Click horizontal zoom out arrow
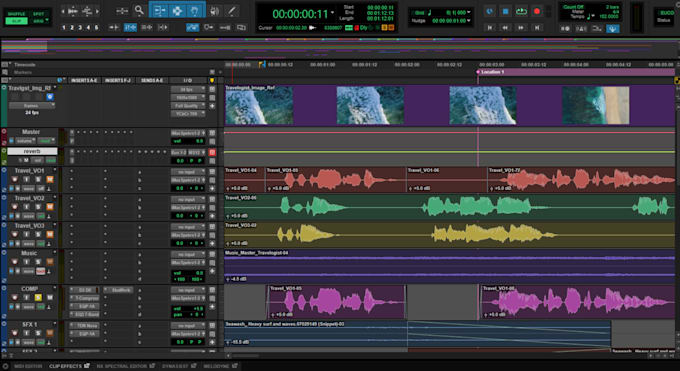The width and height of the screenshot is (680, 371). point(63,11)
